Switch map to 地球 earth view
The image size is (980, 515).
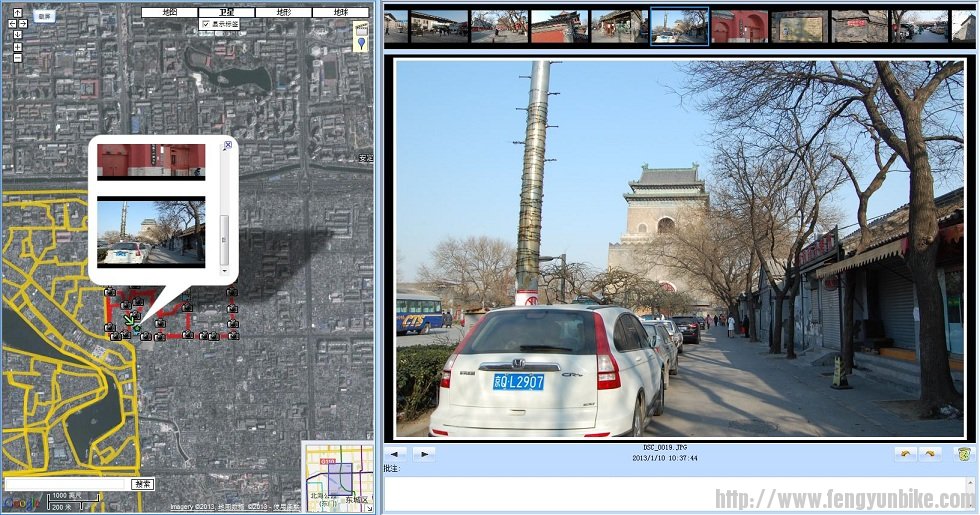[x=340, y=13]
